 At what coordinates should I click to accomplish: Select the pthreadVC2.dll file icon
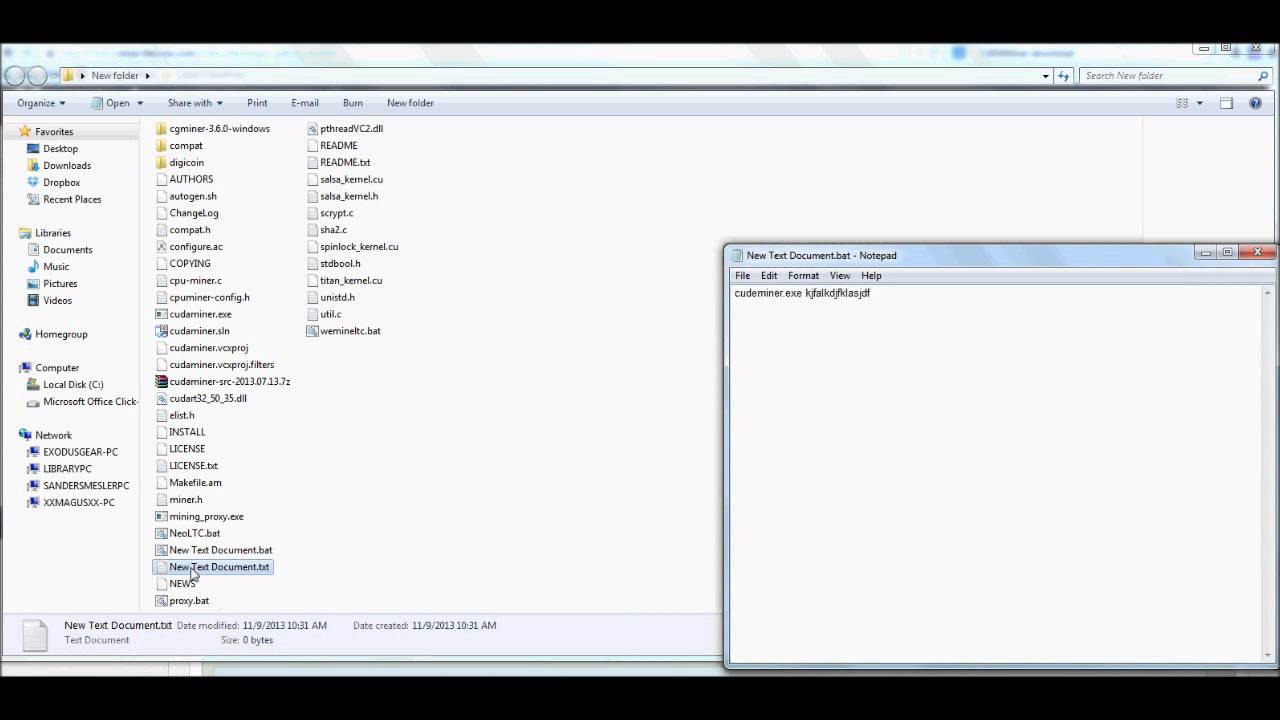coord(312,129)
